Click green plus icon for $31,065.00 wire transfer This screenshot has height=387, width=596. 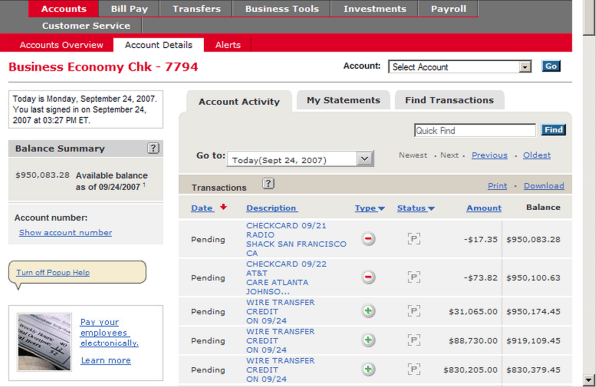(368, 311)
